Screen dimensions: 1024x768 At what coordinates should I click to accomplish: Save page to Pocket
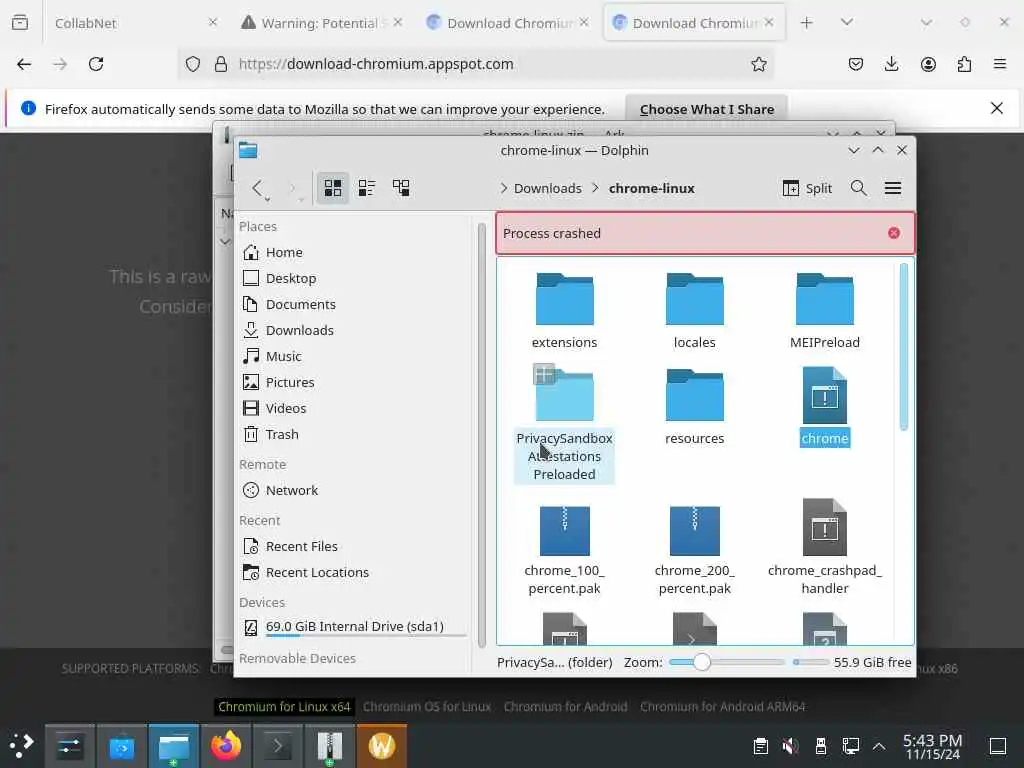pyautogui.click(x=856, y=64)
